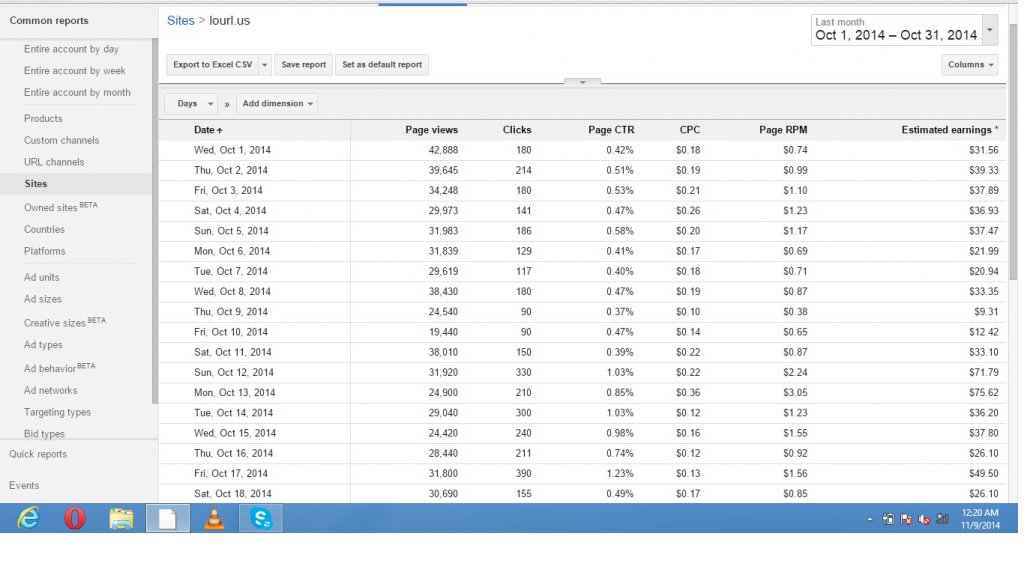Click the volume speaker tray icon
This screenshot has height=581, width=1024.
click(x=924, y=520)
